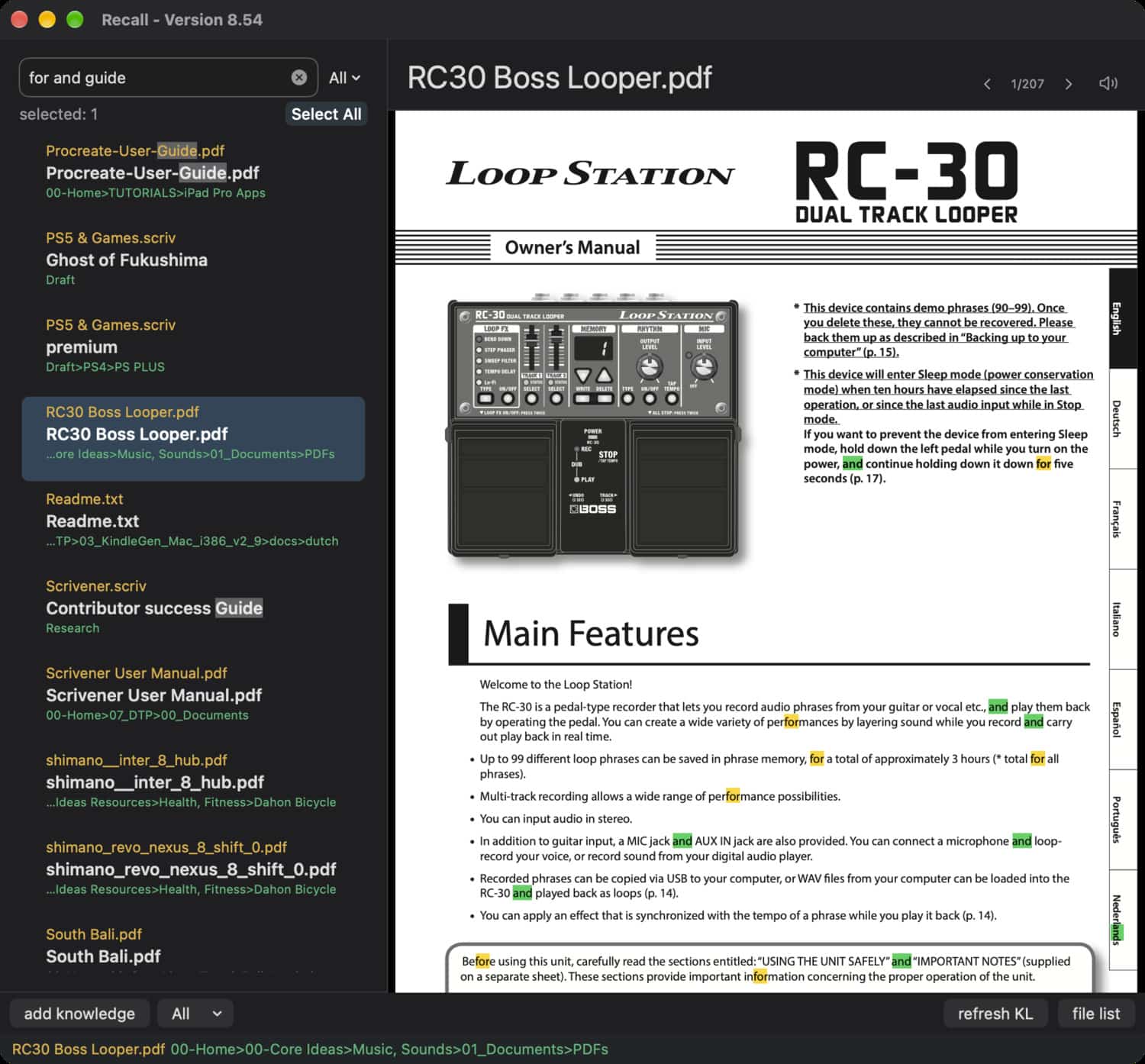Click the underlined Sleep mode note in the PDF
The height and width of the screenshot is (1064, 1145).
coord(948,396)
